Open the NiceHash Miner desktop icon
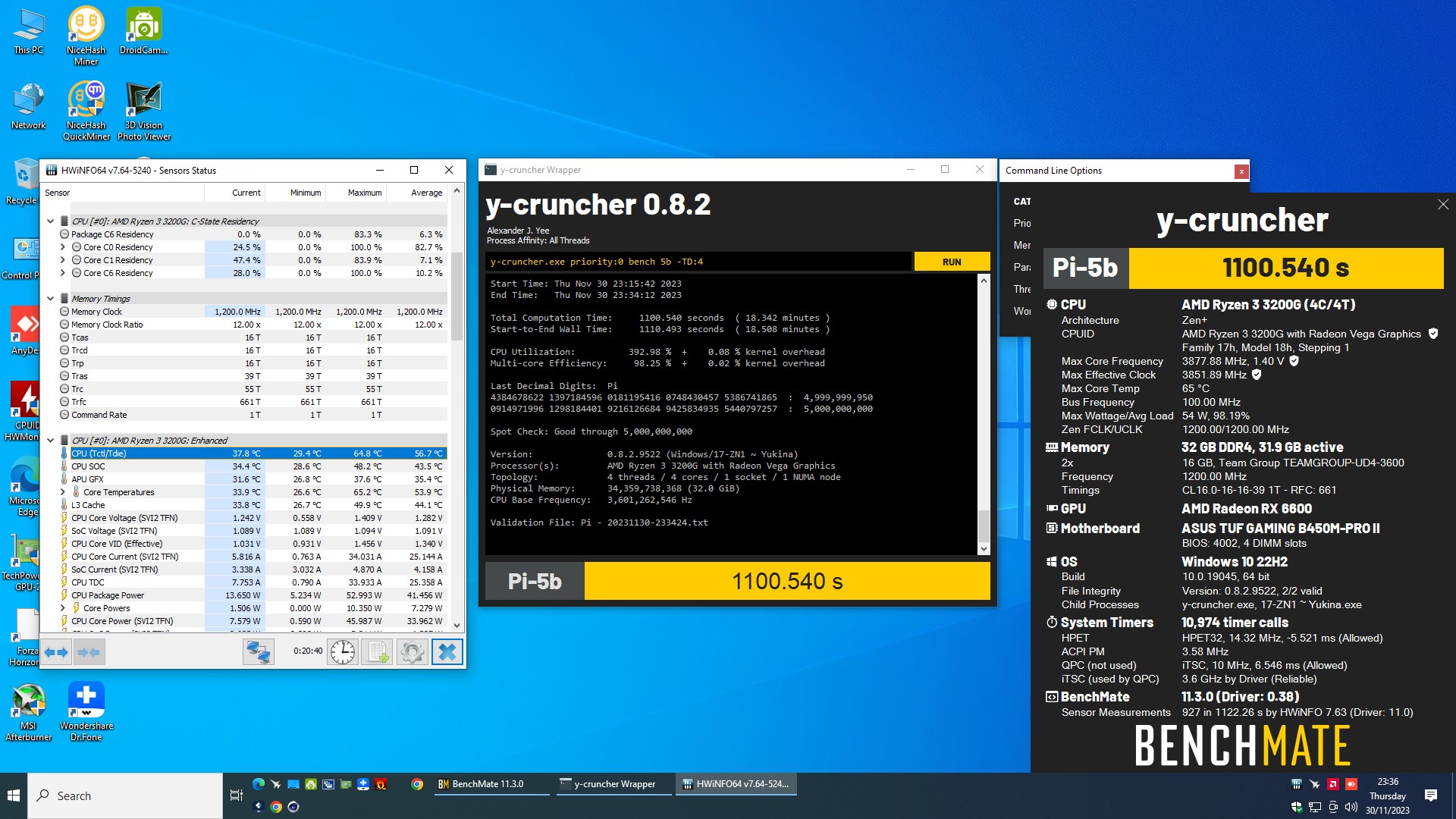 click(x=86, y=36)
